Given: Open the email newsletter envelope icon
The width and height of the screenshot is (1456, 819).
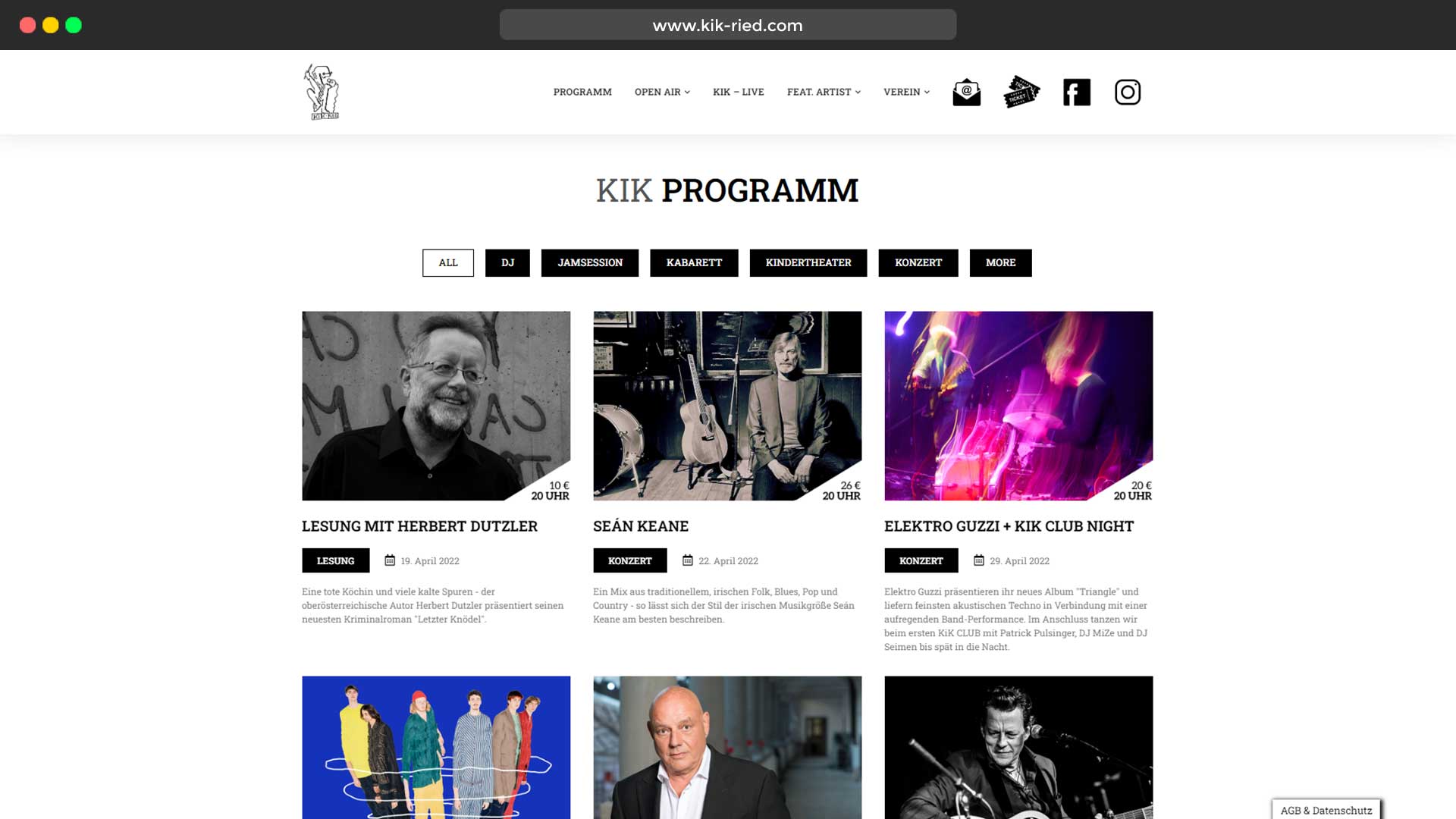Looking at the screenshot, I should click(966, 92).
